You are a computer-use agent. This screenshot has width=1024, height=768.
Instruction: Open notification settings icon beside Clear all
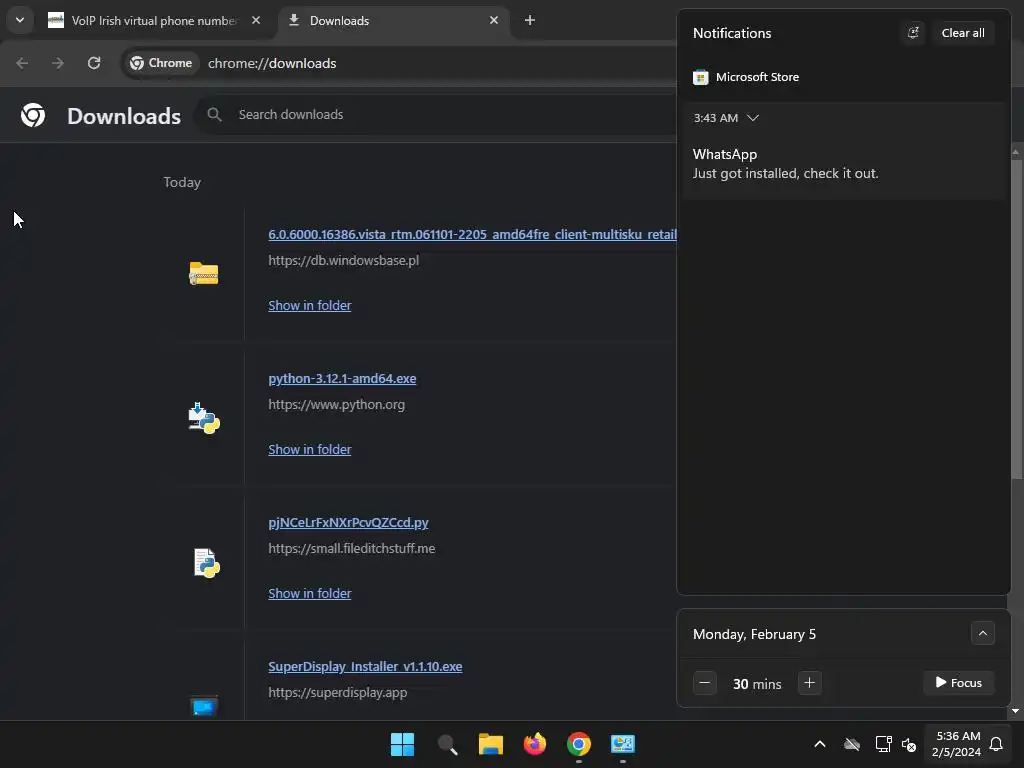(913, 33)
